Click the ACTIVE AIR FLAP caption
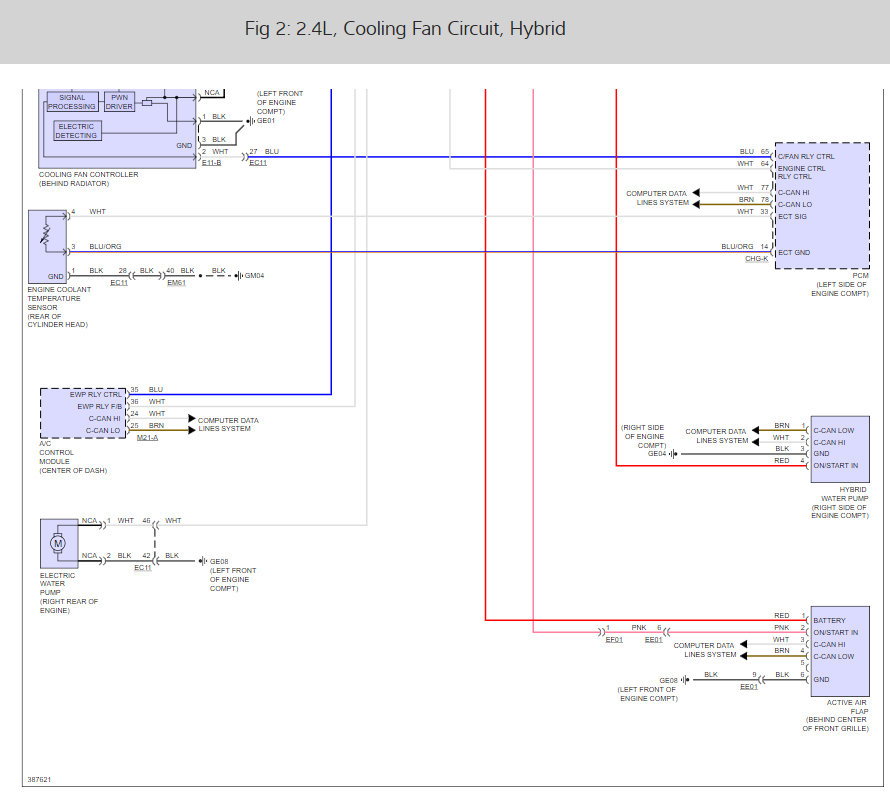The width and height of the screenshot is (890, 802). coord(836,715)
